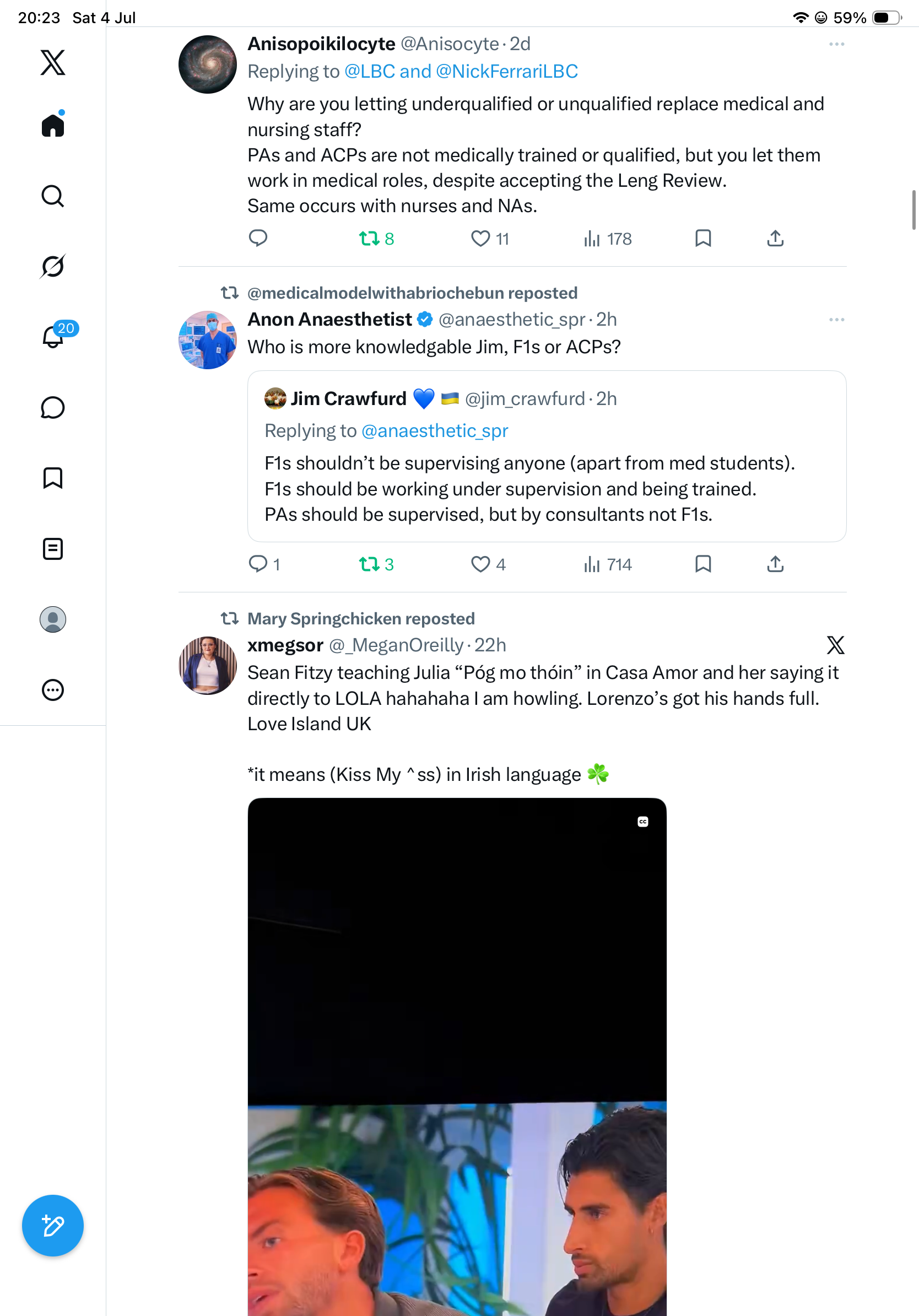Open Bookmarks in the sidebar
The width and height of the screenshot is (919, 1316).
[x=53, y=478]
